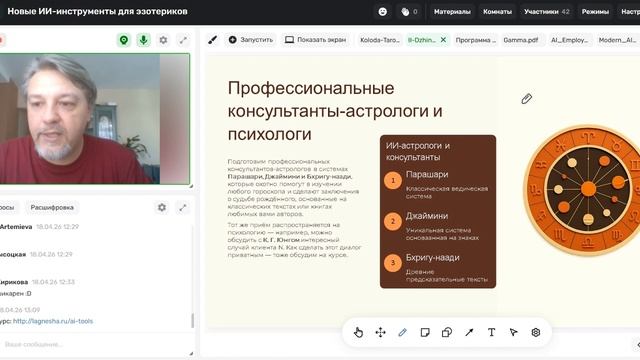The image size is (640, 360).
Task: Click Показать экран button
Action: pos(316,40)
